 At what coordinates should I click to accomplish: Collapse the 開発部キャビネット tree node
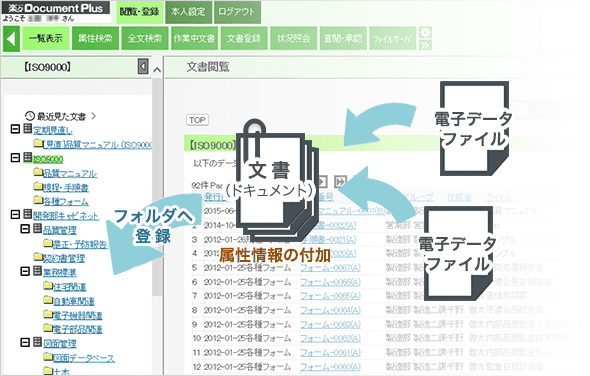pyautogui.click(x=15, y=215)
